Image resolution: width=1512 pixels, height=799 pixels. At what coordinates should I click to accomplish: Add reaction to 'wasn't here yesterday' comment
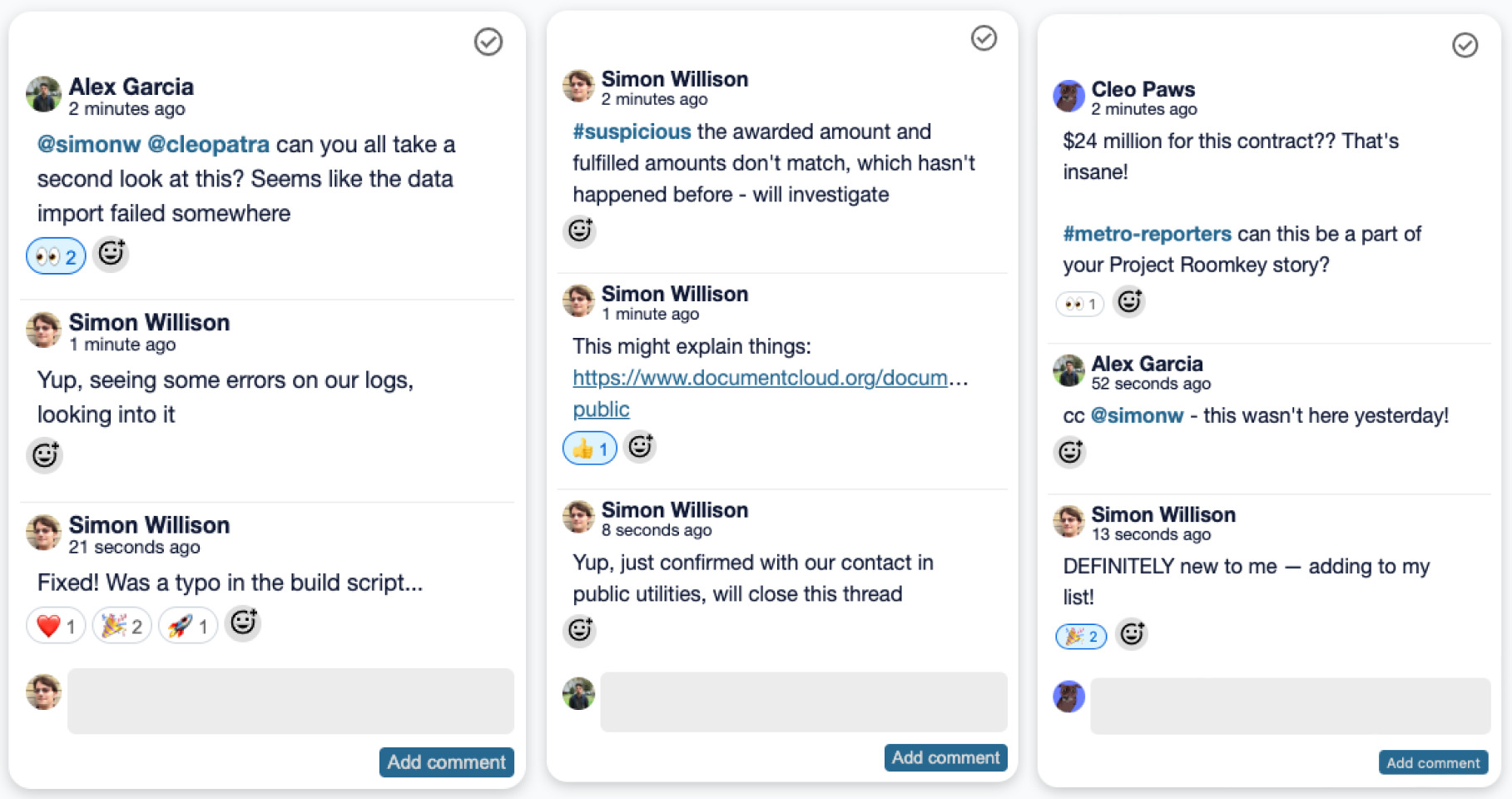click(1070, 452)
